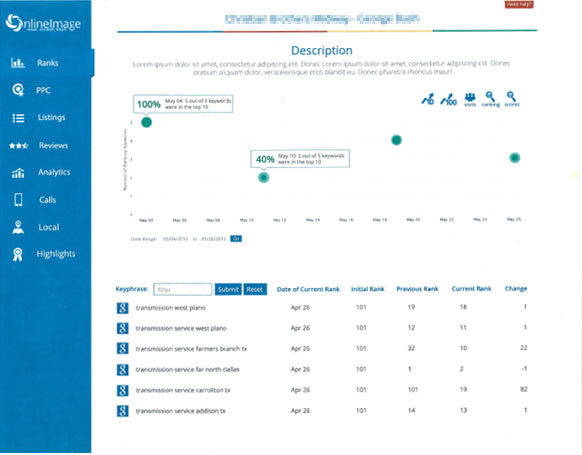Select the ranking magnifier icon
The width and height of the screenshot is (582, 455).
click(x=491, y=99)
